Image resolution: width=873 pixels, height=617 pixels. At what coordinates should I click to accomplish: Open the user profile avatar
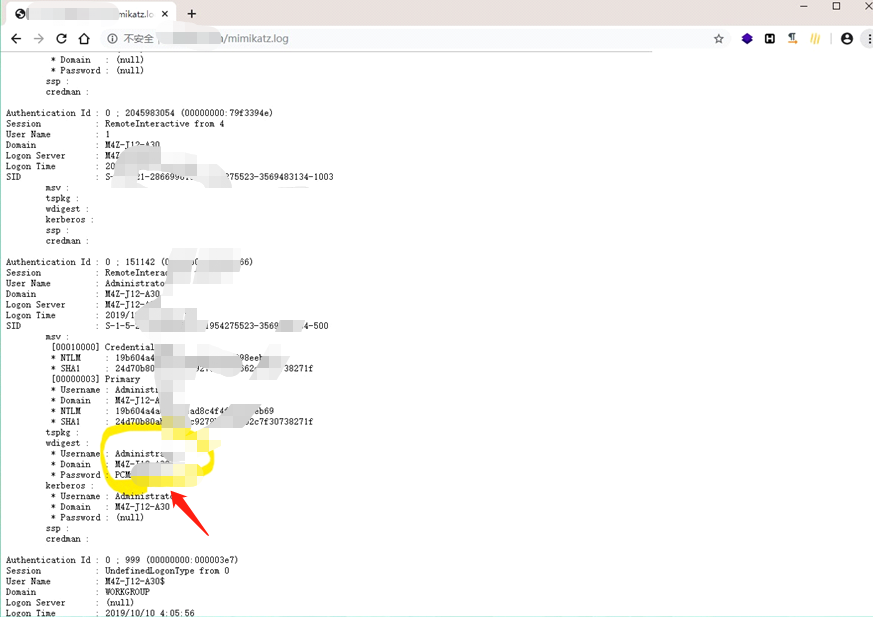point(847,38)
